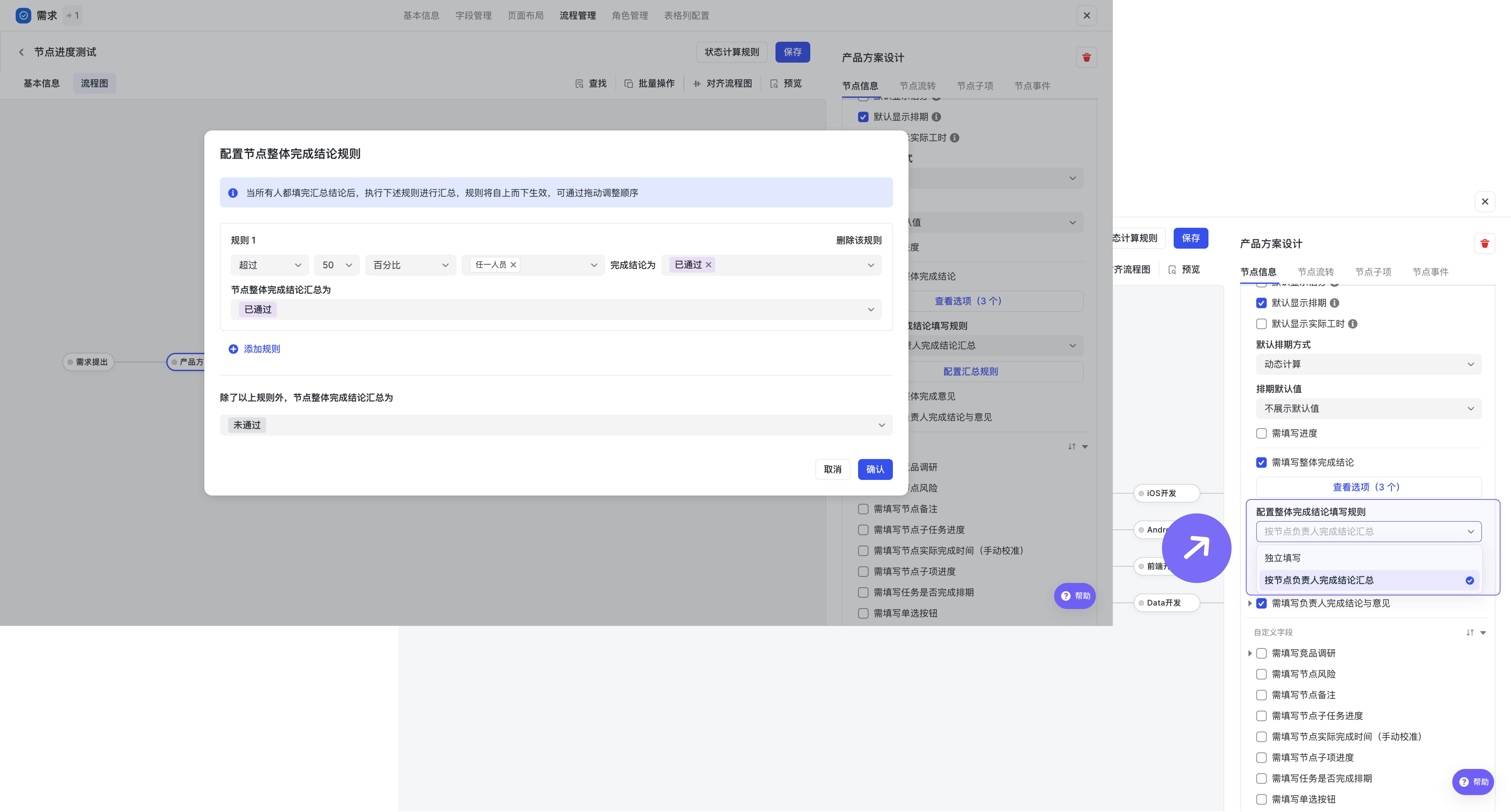
Task: Click info icon beside 默认显示排期 in bright right panel
Action: (x=1335, y=303)
